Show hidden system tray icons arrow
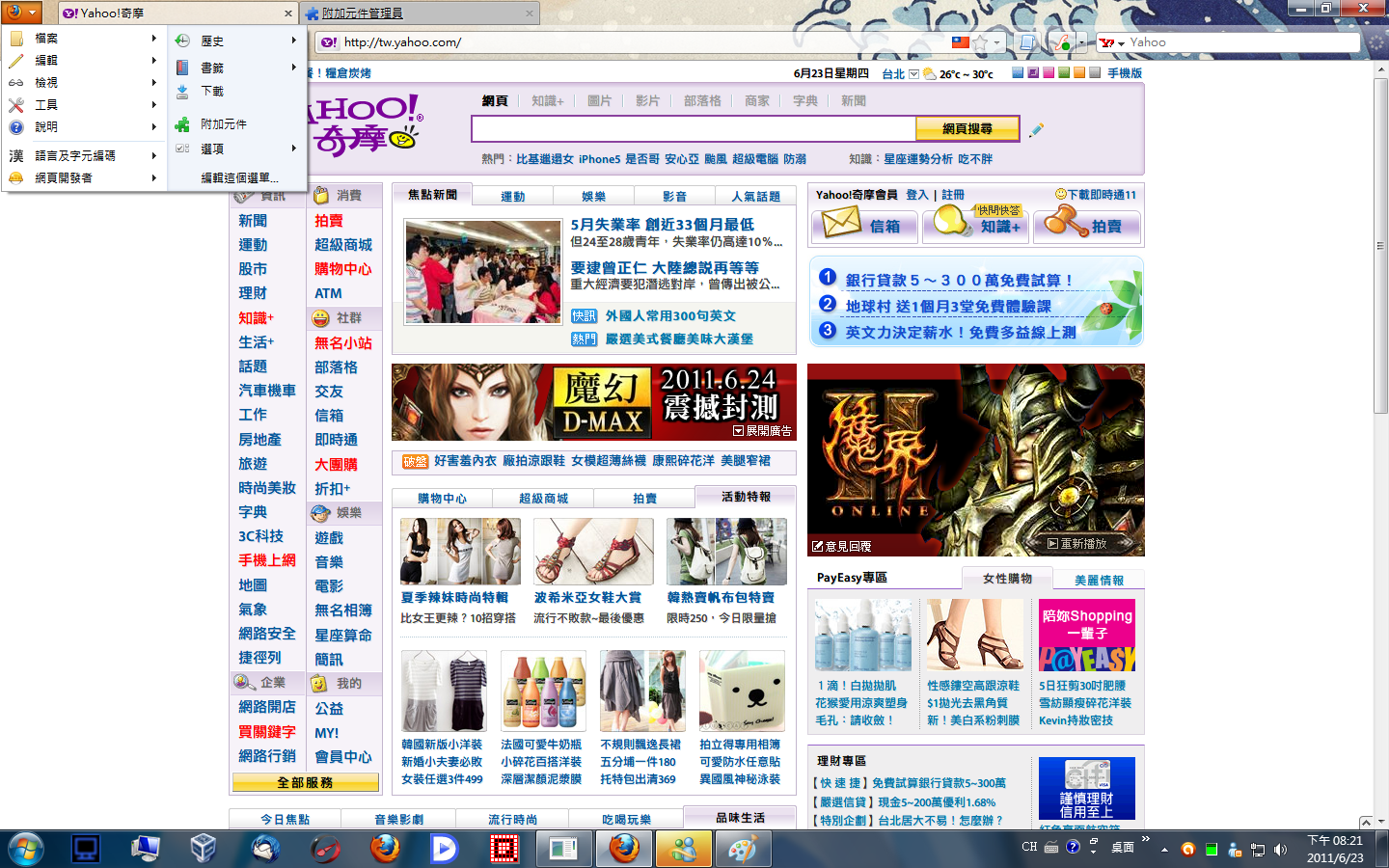Image resolution: width=1389 pixels, height=868 pixels. point(1164,850)
